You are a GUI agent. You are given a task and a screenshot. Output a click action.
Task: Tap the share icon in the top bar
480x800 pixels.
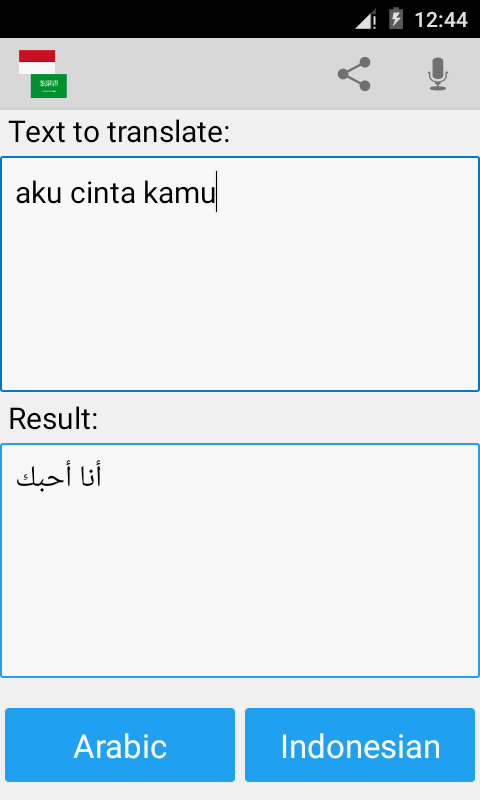click(354, 74)
